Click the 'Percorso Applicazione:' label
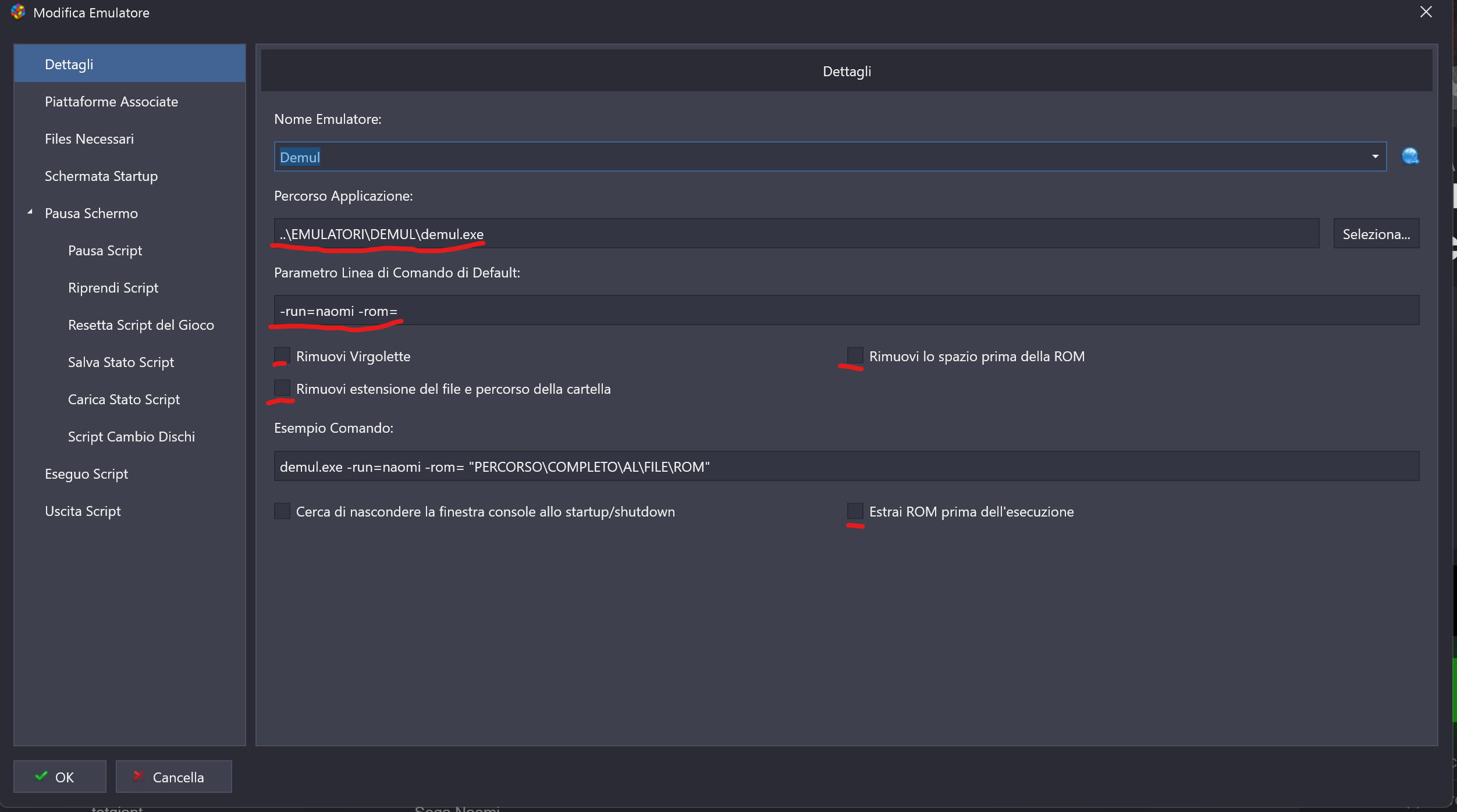This screenshot has height=812, width=1457. [343, 196]
